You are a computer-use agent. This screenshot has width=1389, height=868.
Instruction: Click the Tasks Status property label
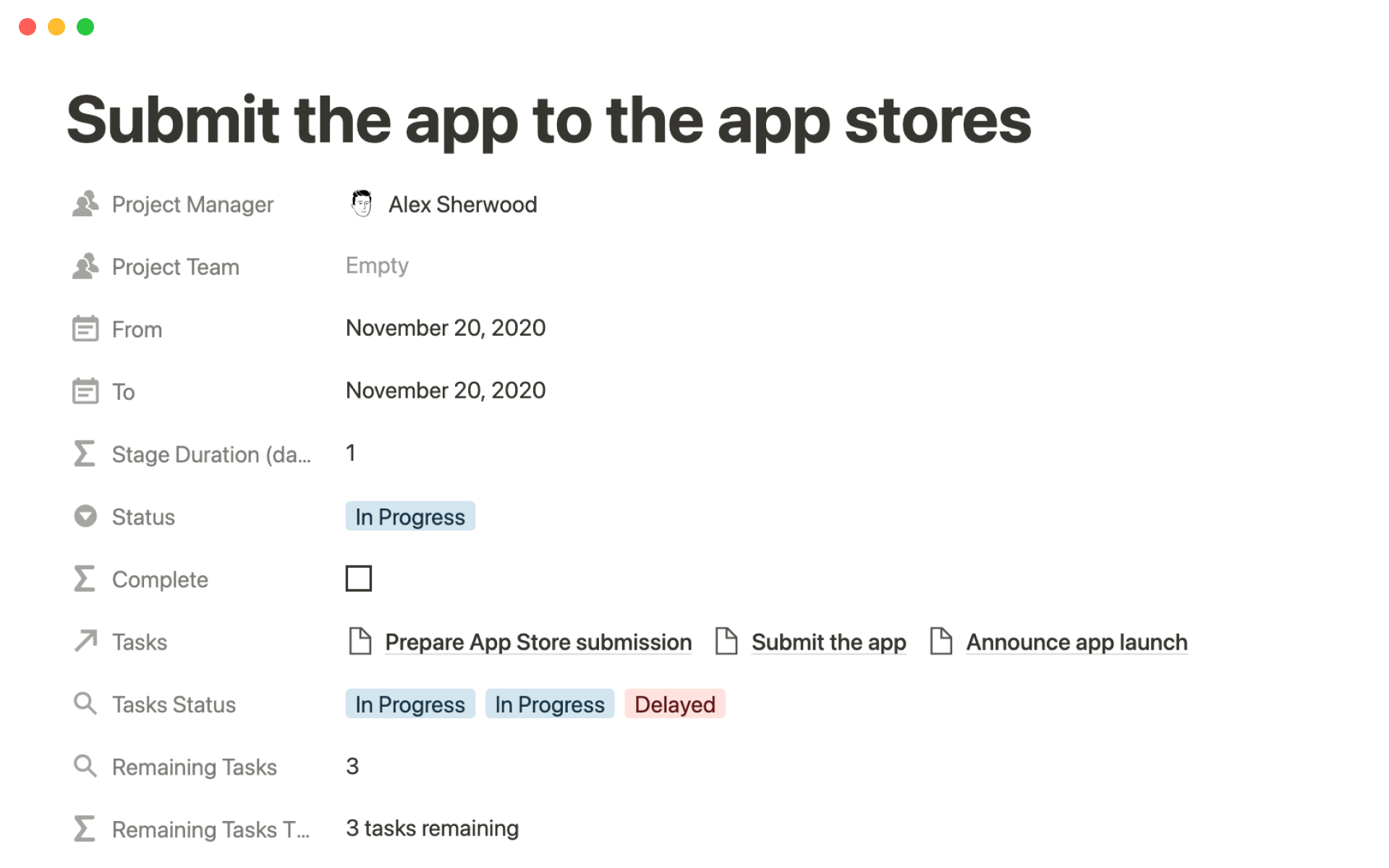pyautogui.click(x=174, y=705)
